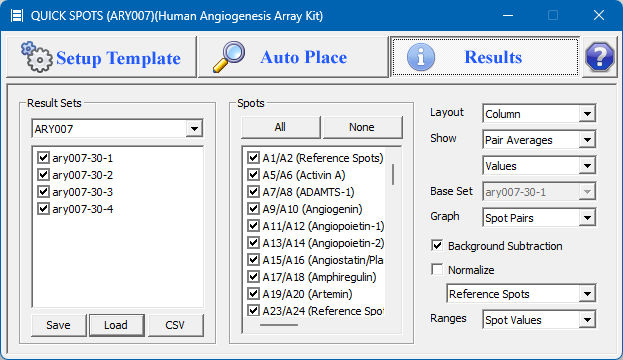Image resolution: width=623 pixels, height=360 pixels.
Task: Open the ARY007 result sets dropdown
Action: coord(117,128)
